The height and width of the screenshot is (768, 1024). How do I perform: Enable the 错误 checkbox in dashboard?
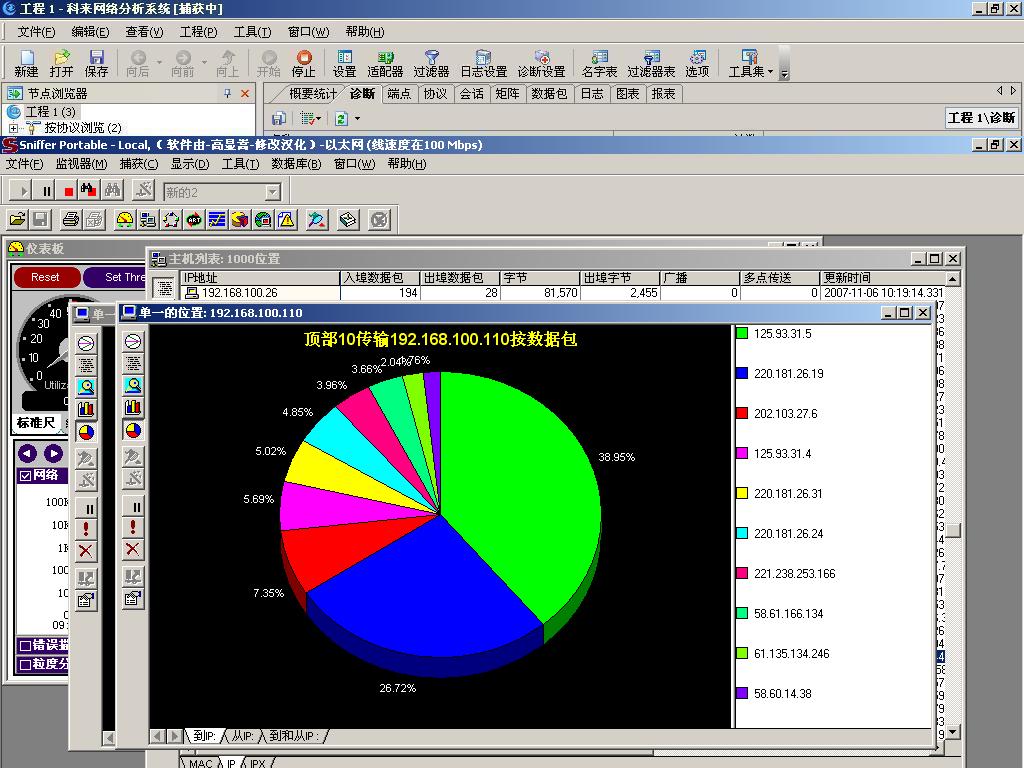click(25, 645)
